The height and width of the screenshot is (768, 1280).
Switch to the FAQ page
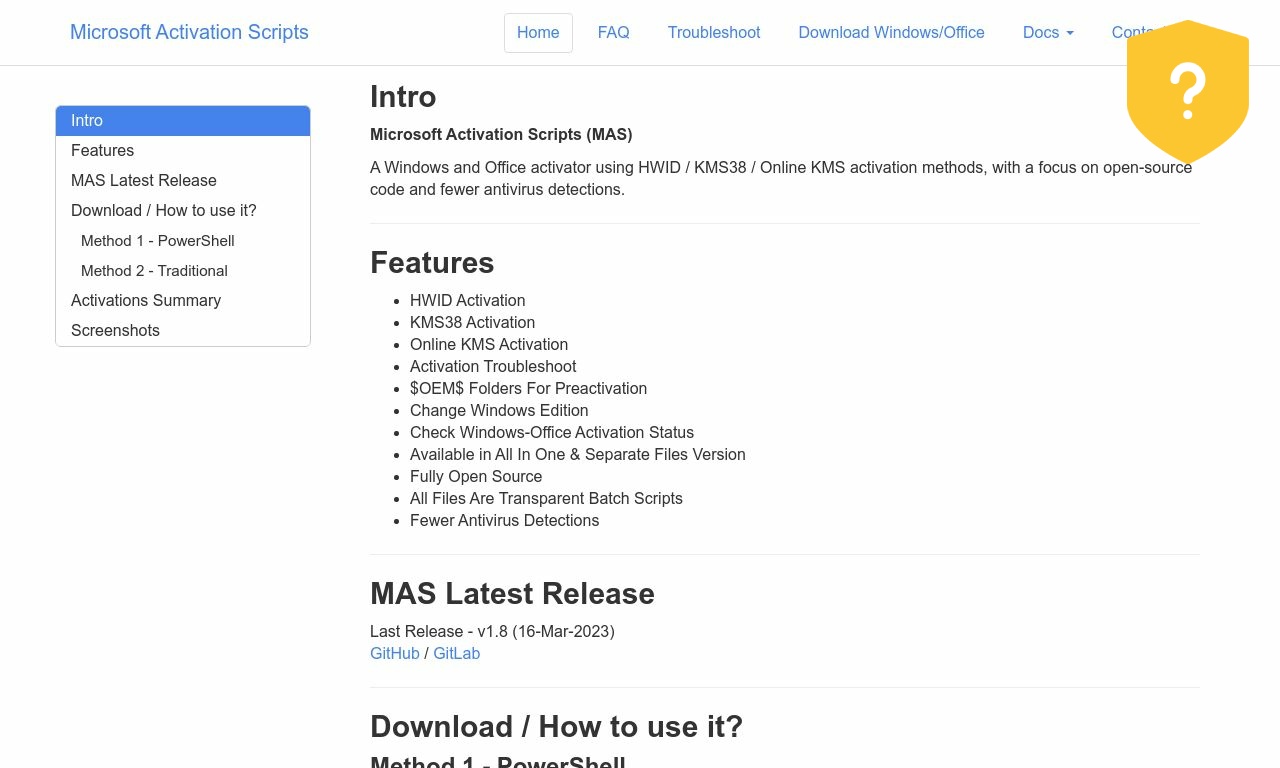613,32
